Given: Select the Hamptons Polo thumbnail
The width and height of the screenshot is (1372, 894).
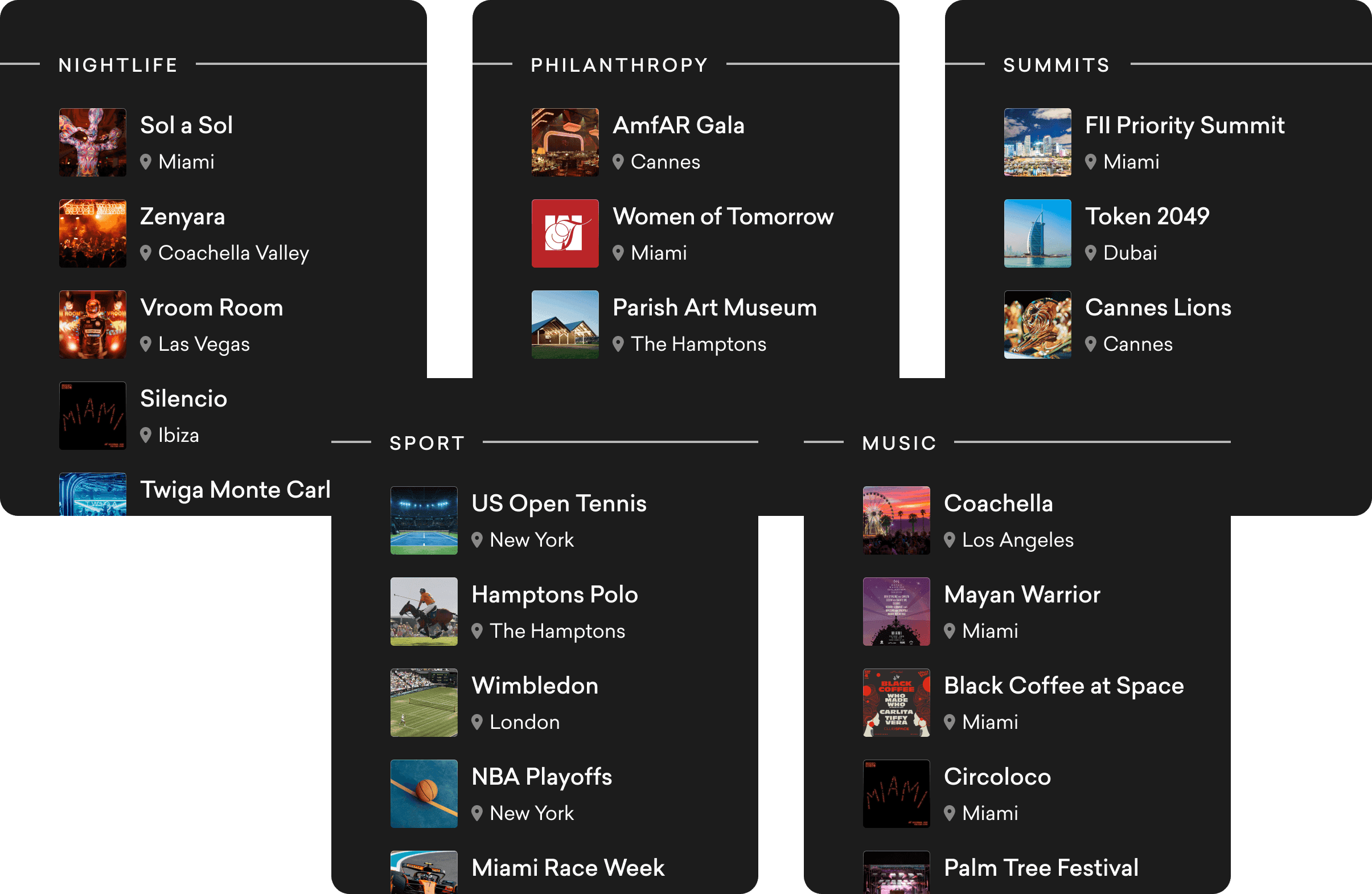Looking at the screenshot, I should click(424, 612).
